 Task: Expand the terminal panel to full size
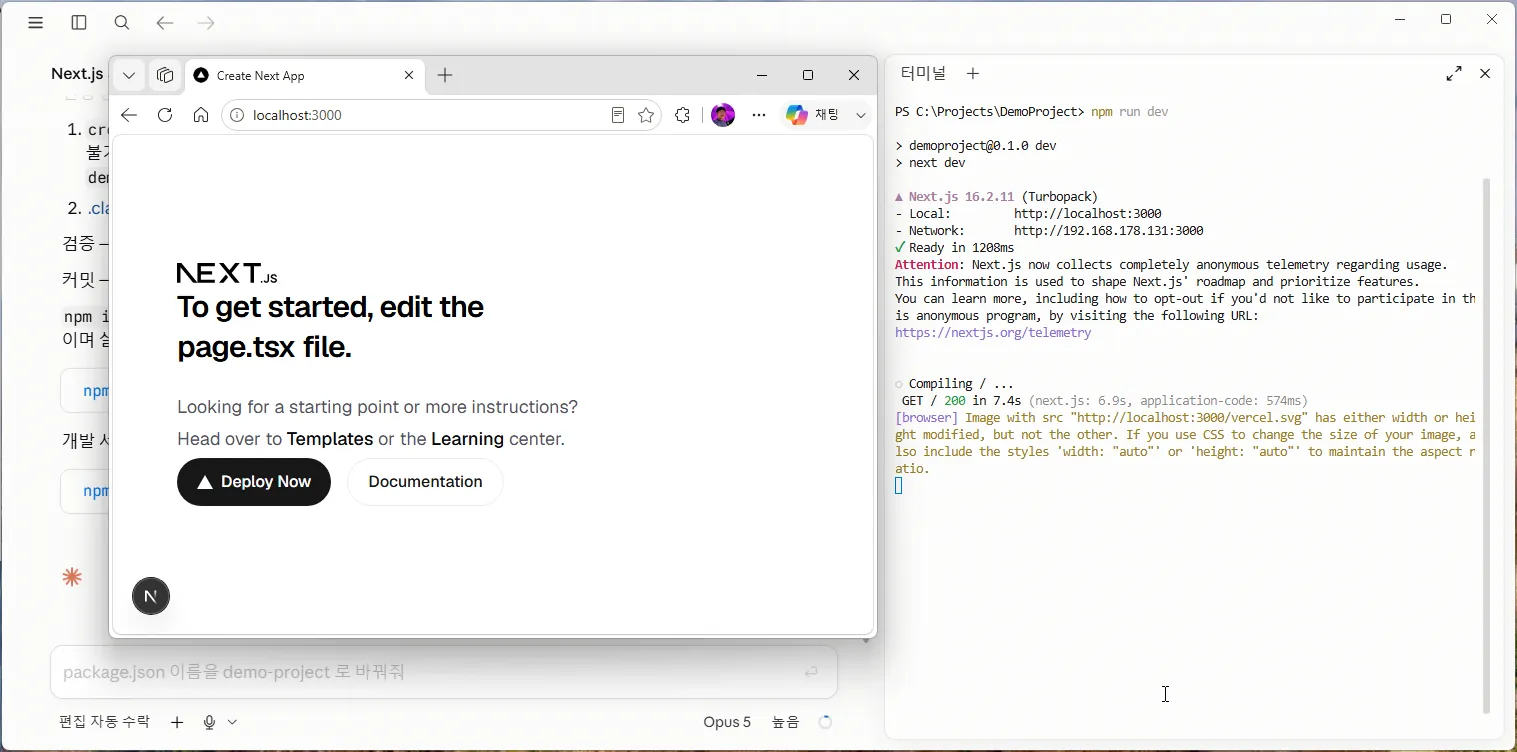[1454, 73]
